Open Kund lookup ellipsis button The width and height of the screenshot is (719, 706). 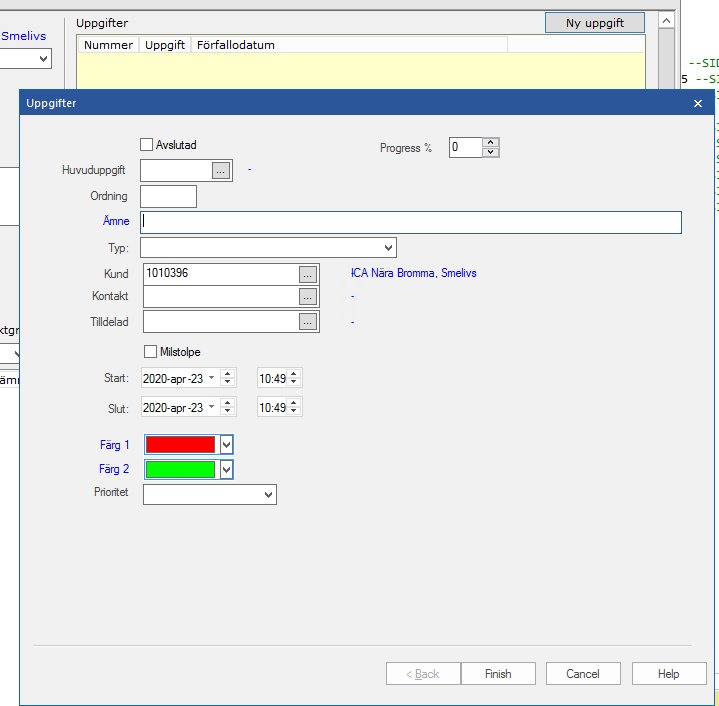click(307, 274)
